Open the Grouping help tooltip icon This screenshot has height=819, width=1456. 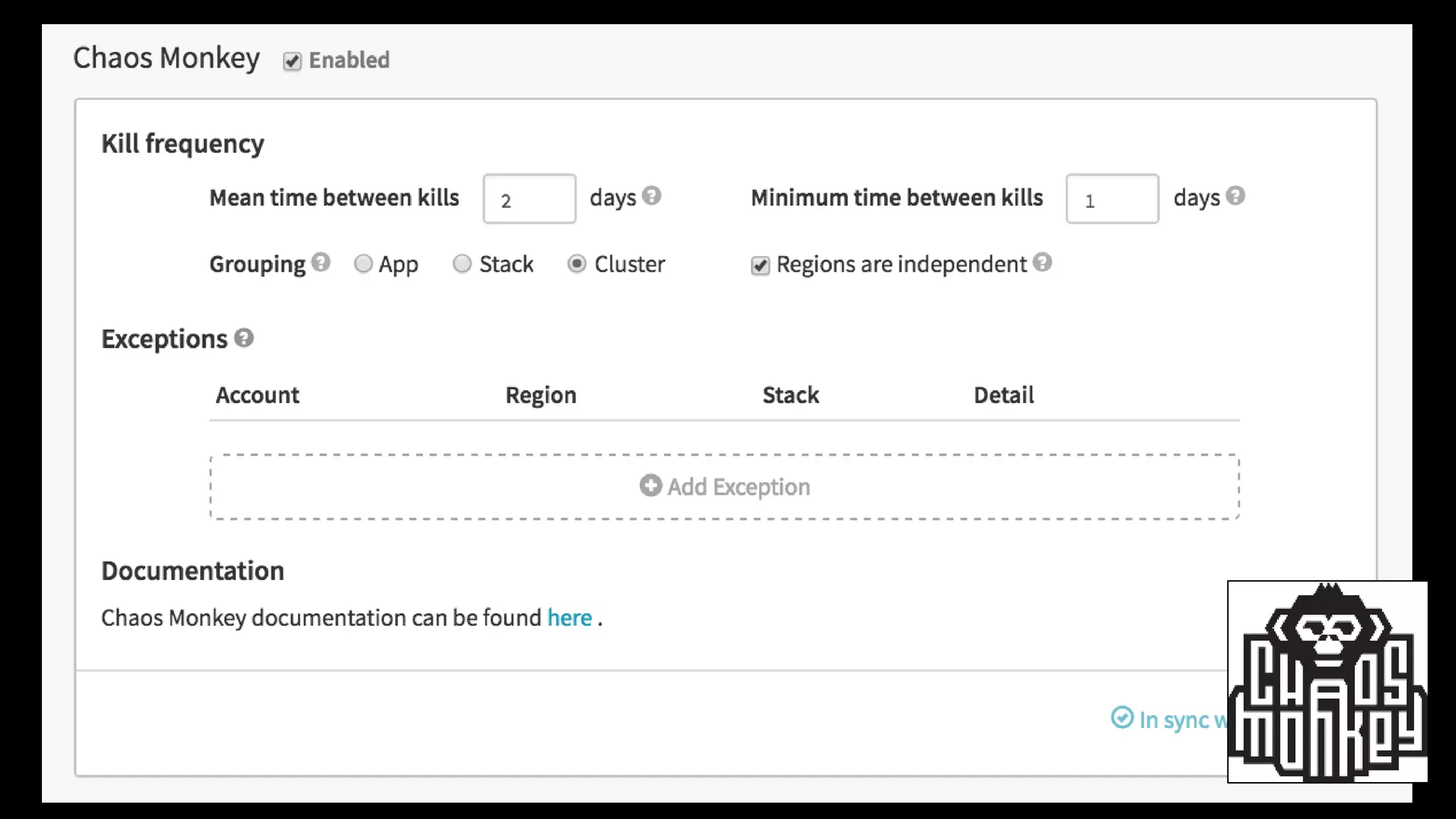coord(321,262)
